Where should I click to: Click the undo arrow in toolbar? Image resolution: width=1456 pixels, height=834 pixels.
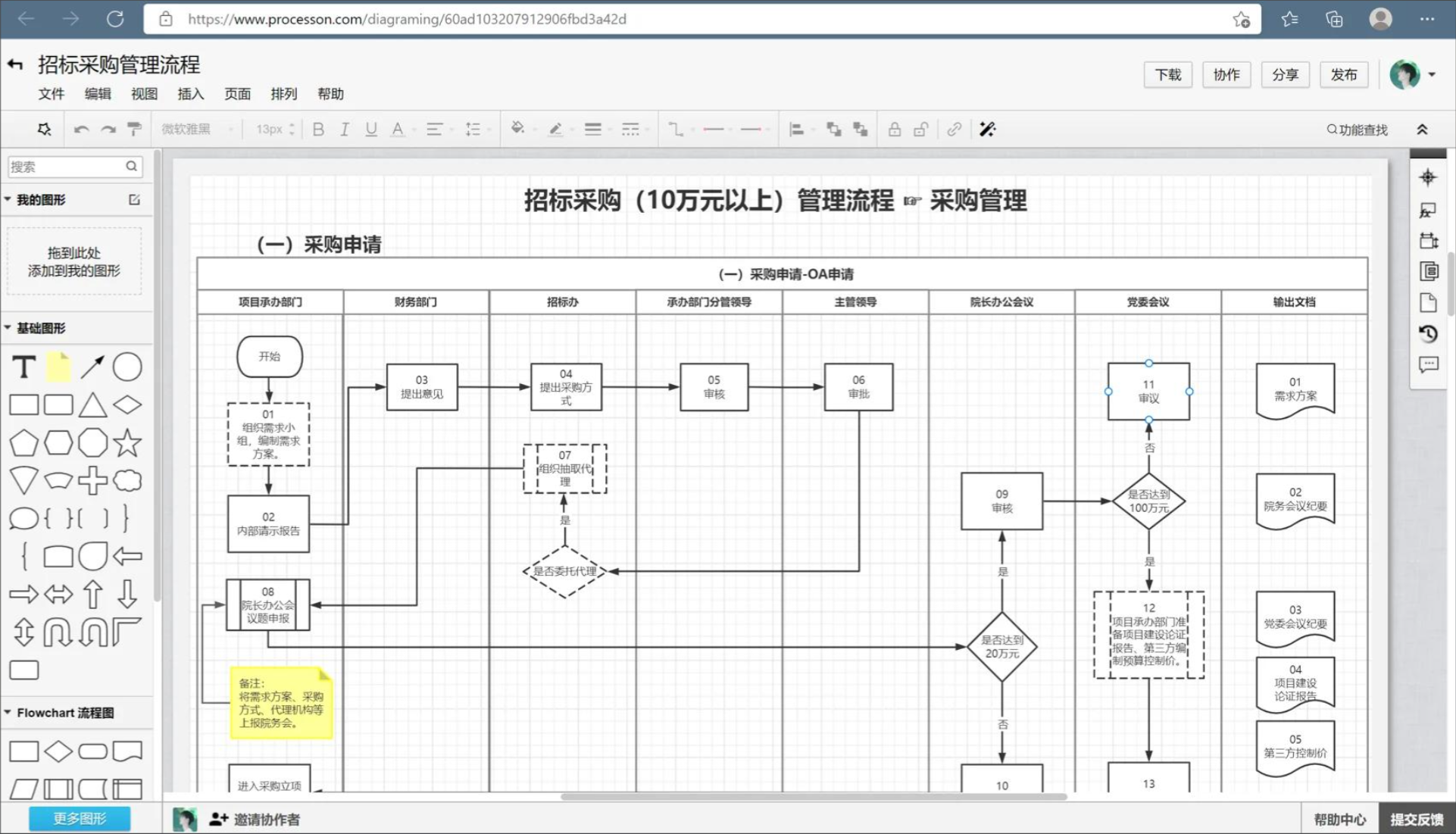[81, 130]
